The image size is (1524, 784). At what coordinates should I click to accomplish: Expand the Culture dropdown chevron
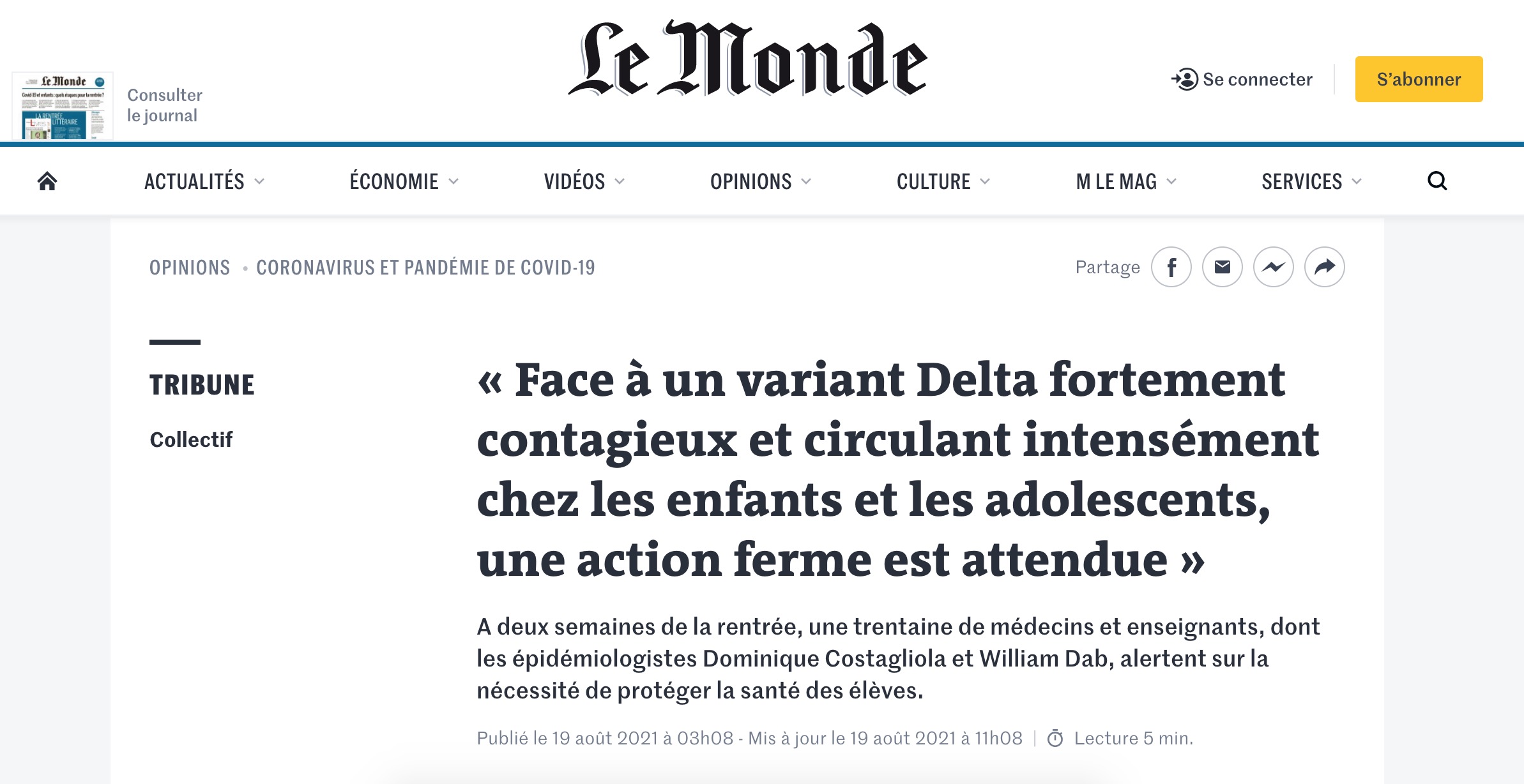(985, 181)
